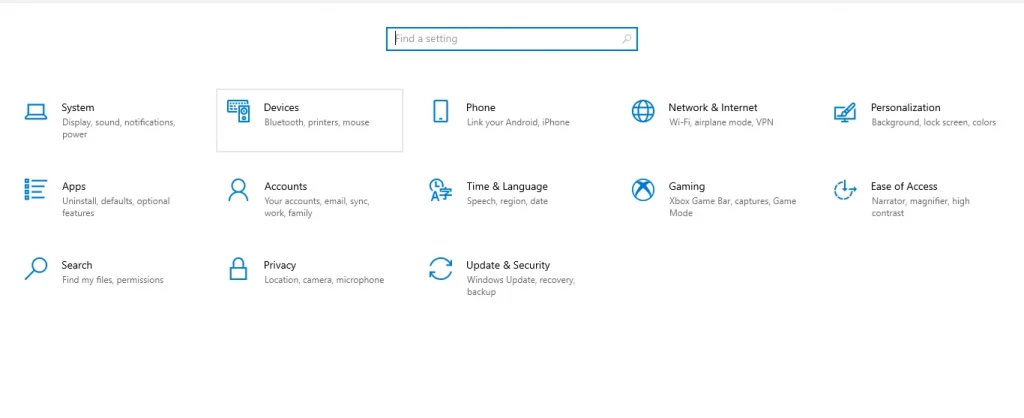Go to Time & Language title

tap(507, 187)
